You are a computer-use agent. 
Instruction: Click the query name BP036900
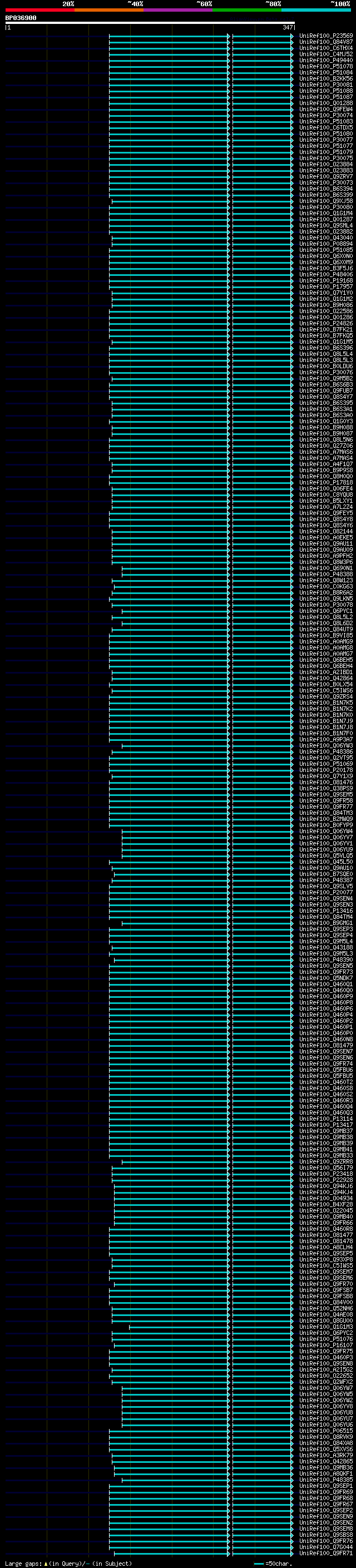(x=21, y=18)
